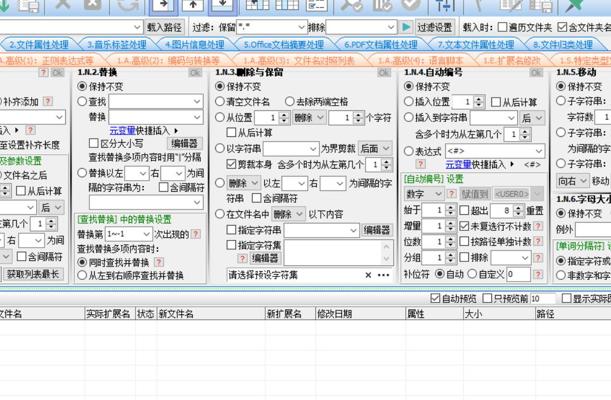Open 数字 numbering type dropdown

[x=424, y=194]
